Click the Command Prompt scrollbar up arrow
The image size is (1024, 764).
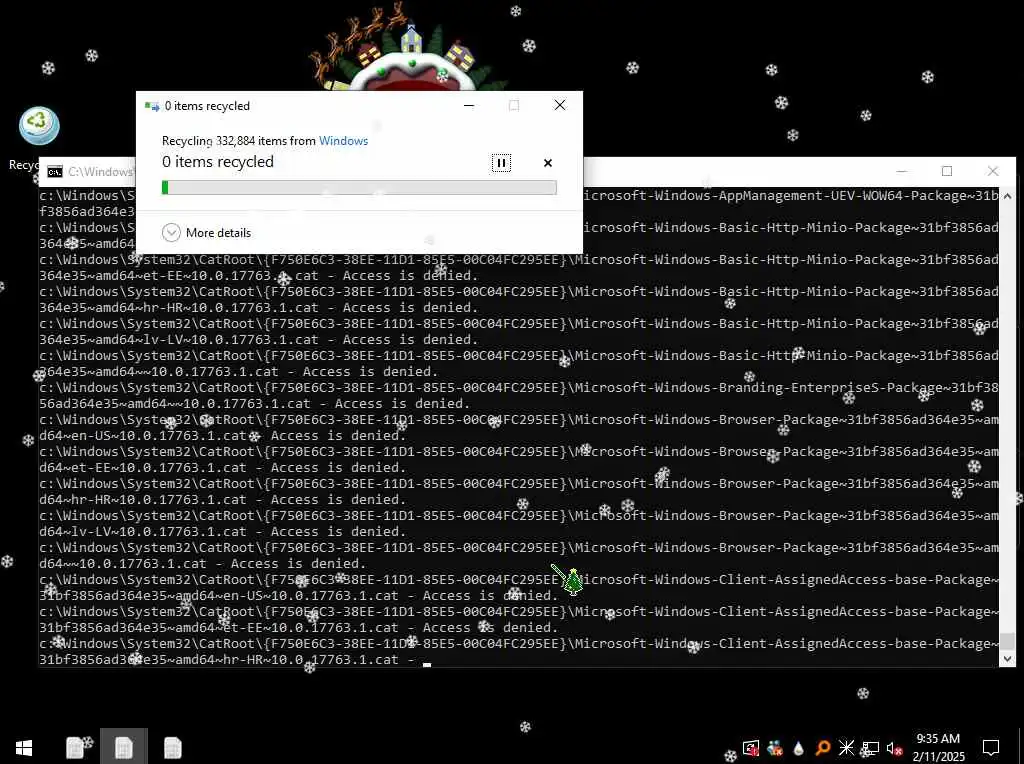coord(1007,195)
